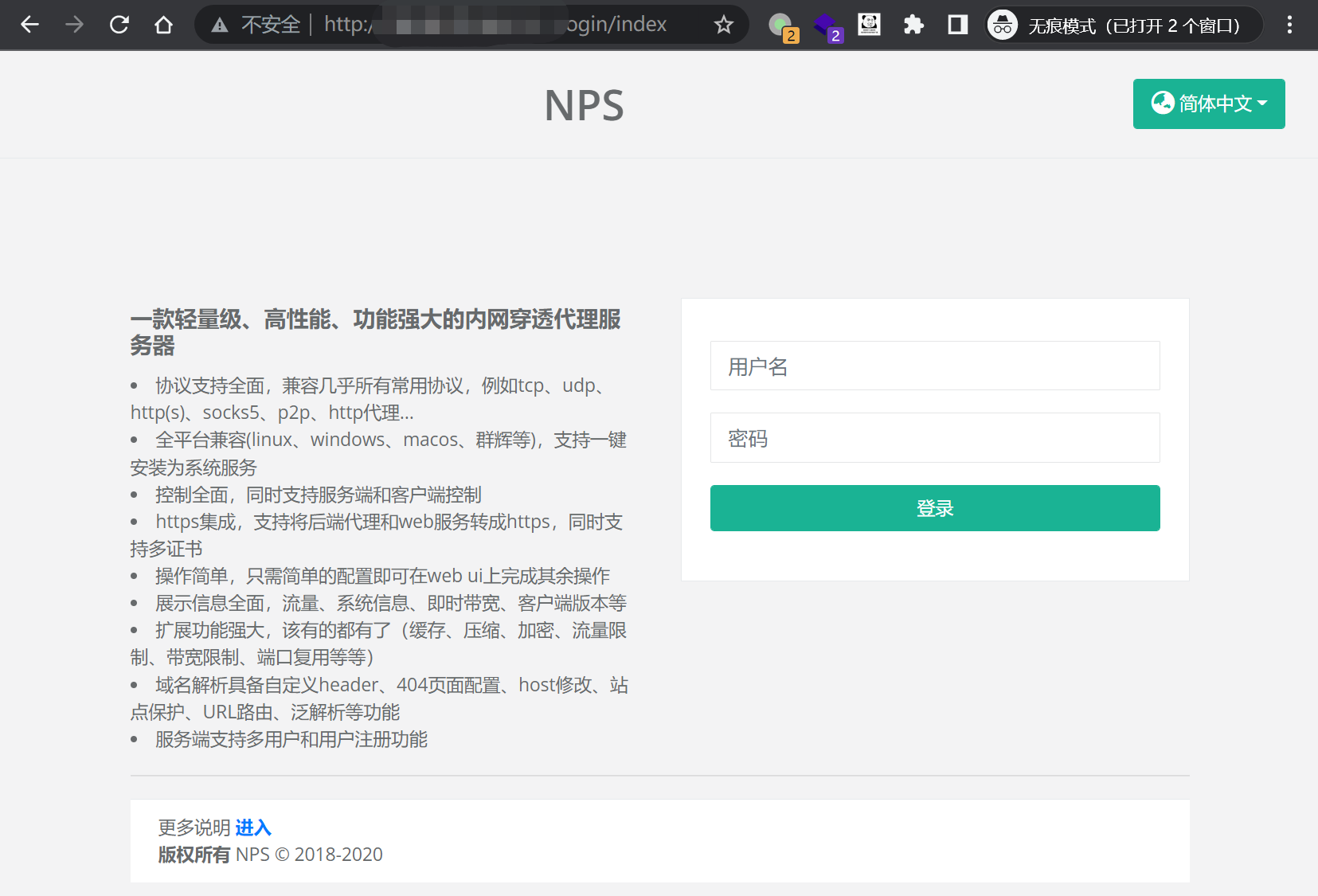Open the green circle extension with badge

[x=780, y=25]
